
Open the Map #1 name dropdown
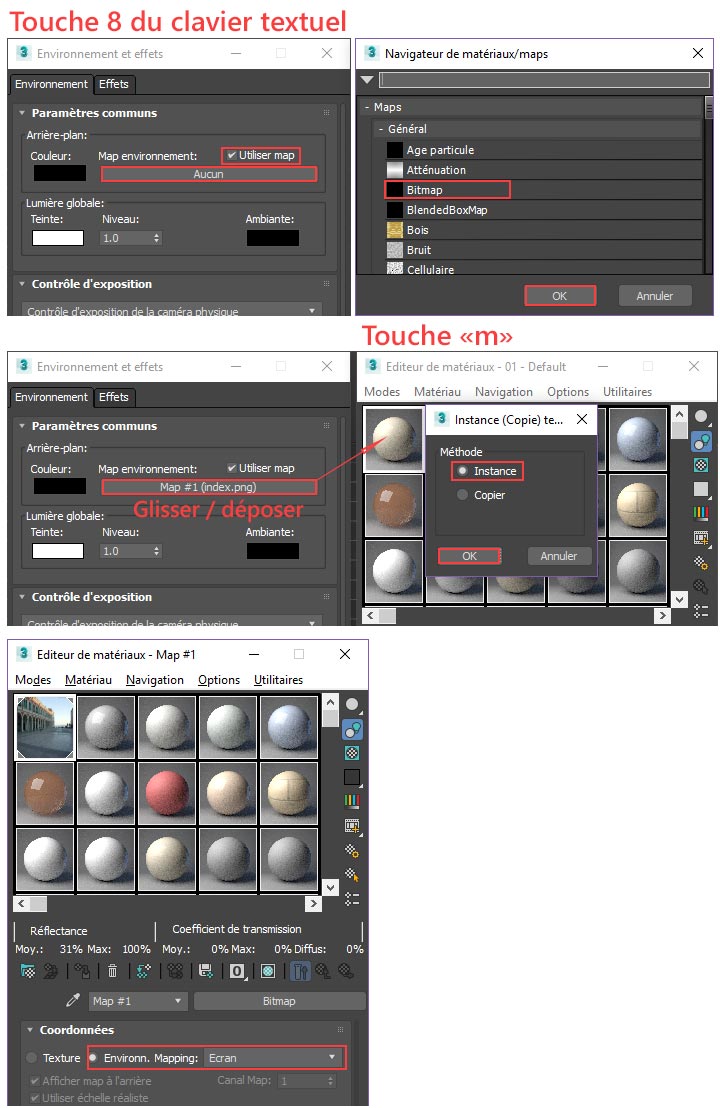click(x=138, y=1001)
